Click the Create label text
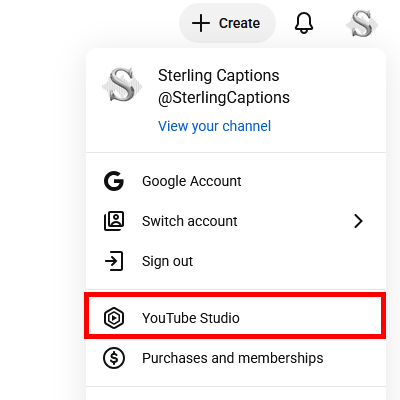400x400 pixels. pyautogui.click(x=239, y=23)
